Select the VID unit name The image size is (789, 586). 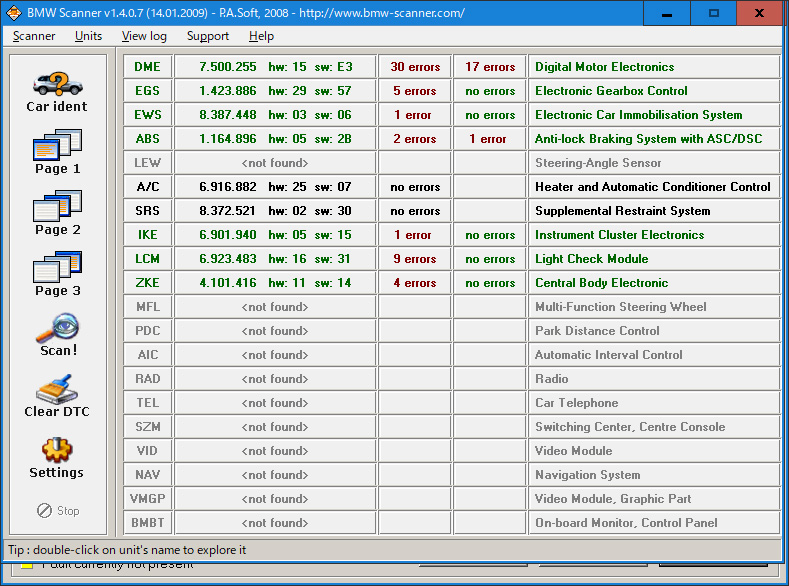click(x=148, y=451)
